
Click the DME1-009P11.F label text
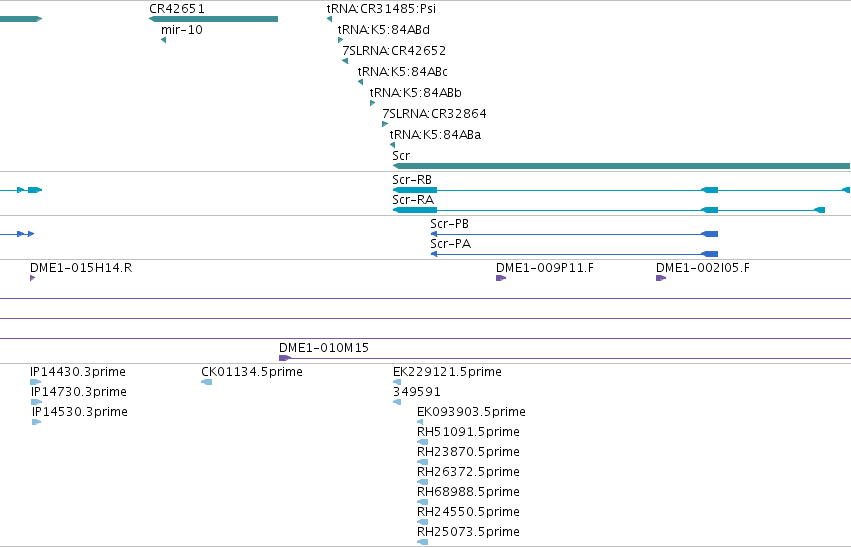click(545, 268)
